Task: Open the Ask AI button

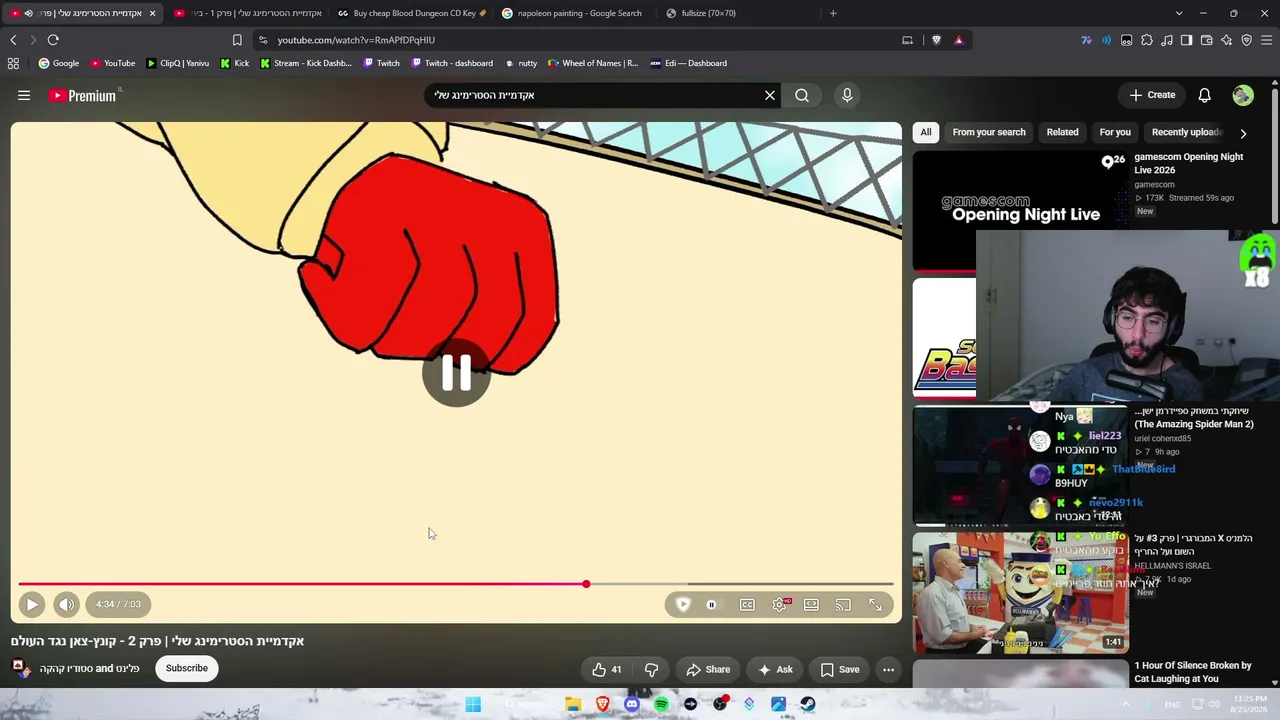Action: (x=776, y=669)
